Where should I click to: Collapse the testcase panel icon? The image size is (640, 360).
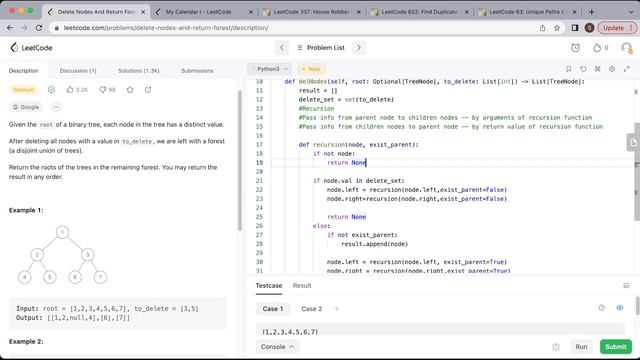coord(626,286)
